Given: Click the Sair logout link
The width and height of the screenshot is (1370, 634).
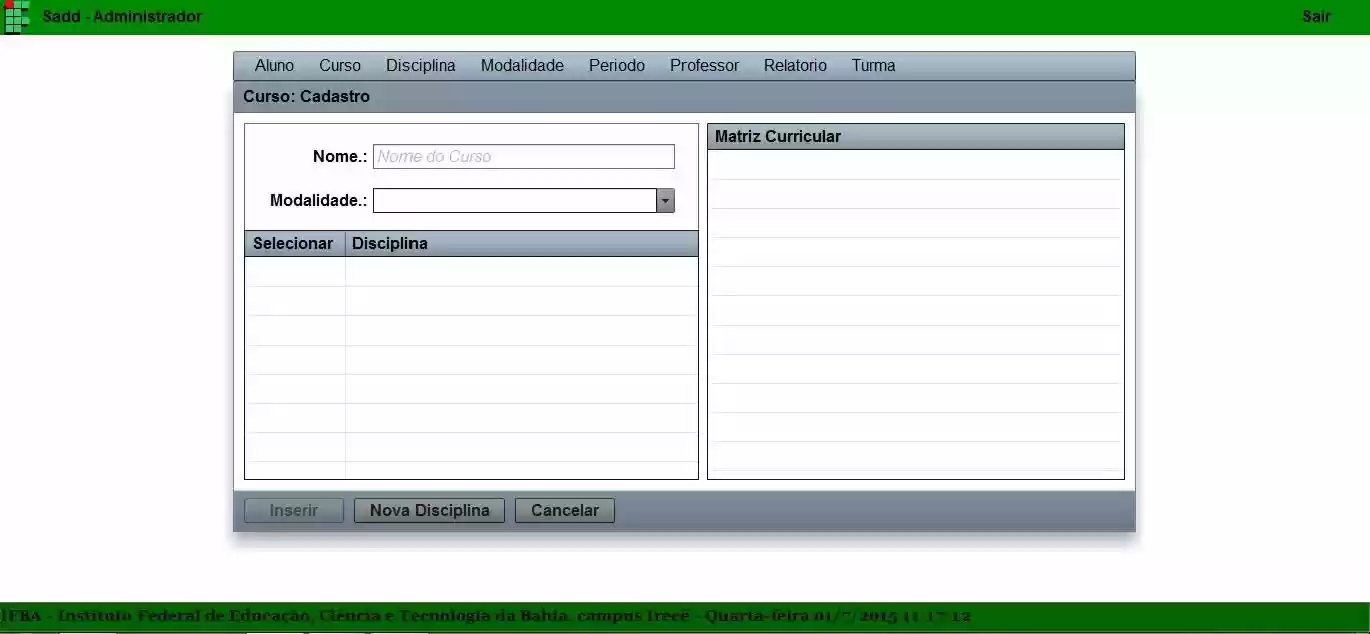Looking at the screenshot, I should [1316, 16].
